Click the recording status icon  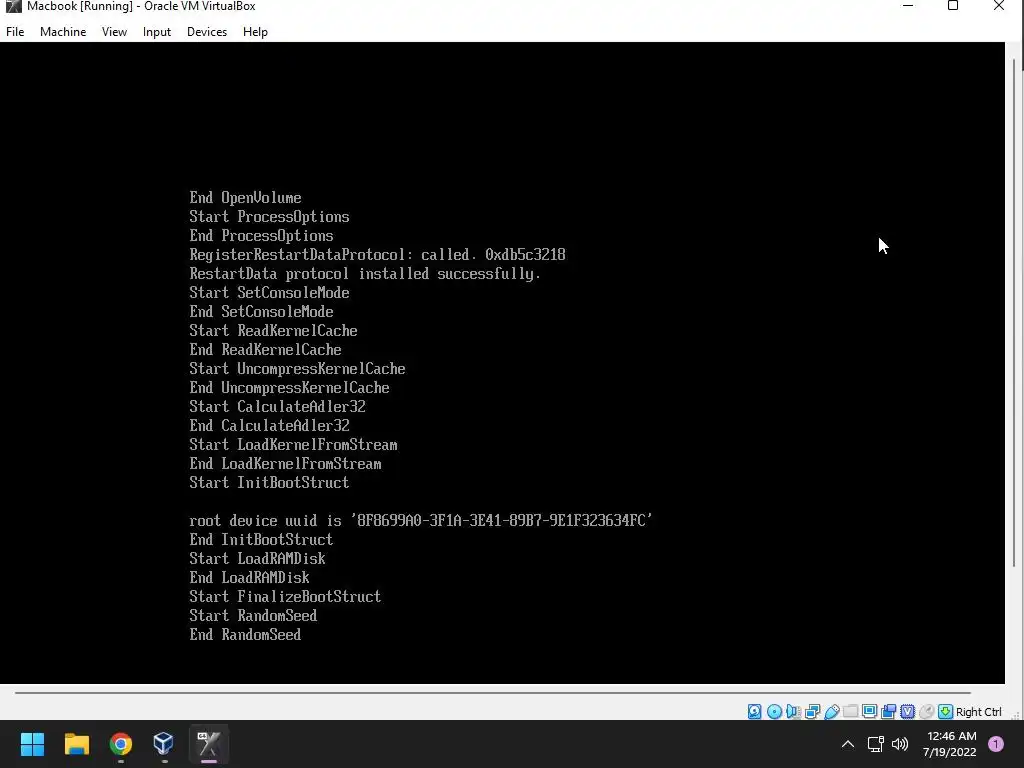888,712
